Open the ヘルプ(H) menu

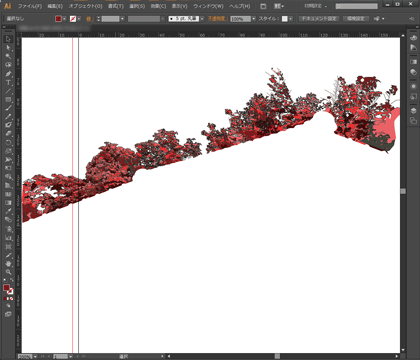(239, 6)
